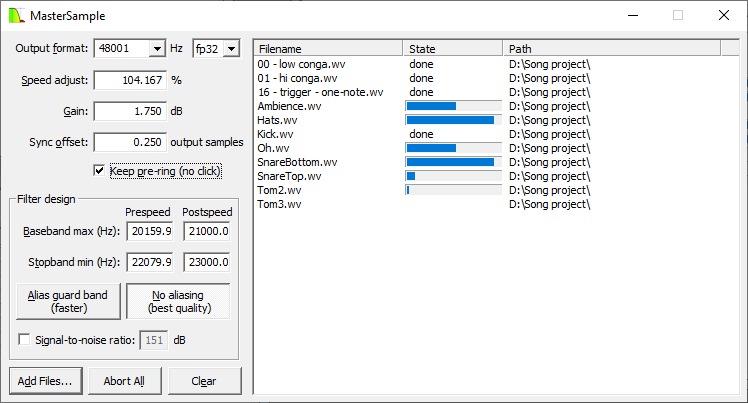Click the Oh.wv progress bar
Screen dimensions: 748x403
pos(454,148)
